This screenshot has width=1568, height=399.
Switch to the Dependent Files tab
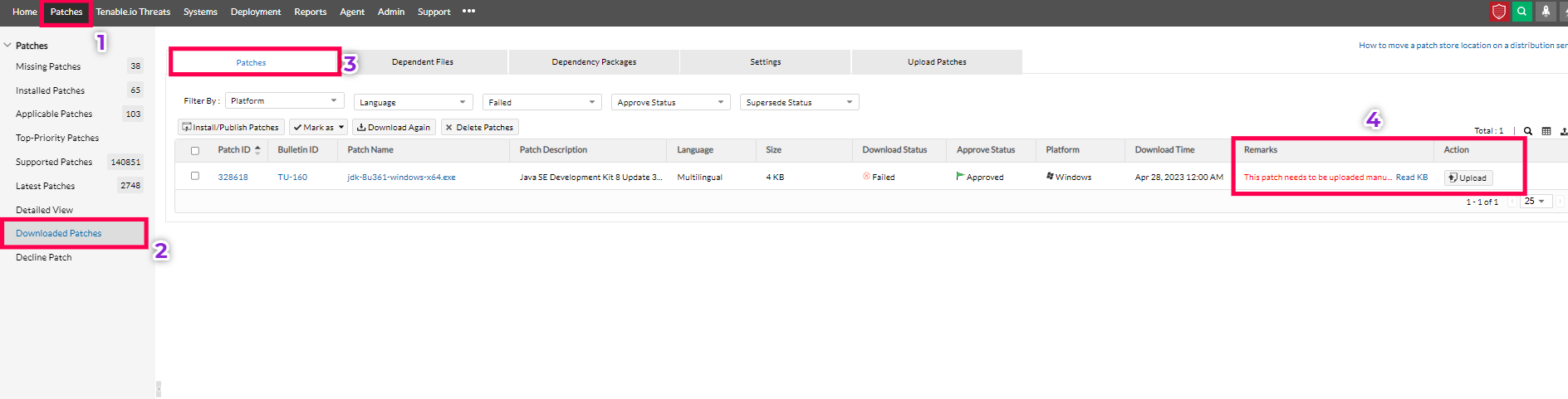pos(422,61)
